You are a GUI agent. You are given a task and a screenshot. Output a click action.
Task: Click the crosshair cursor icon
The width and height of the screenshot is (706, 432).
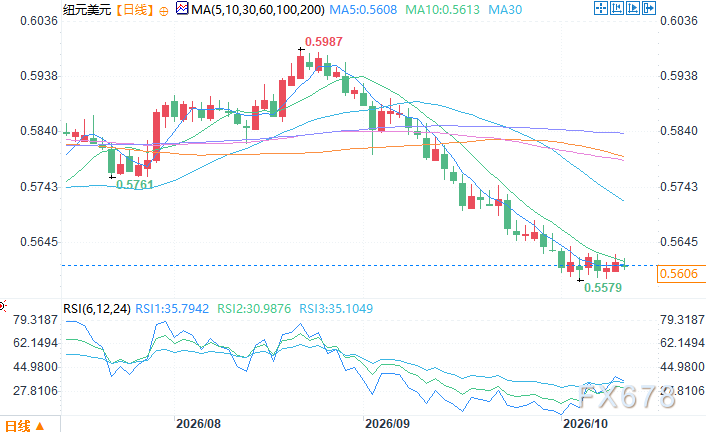pos(601,8)
